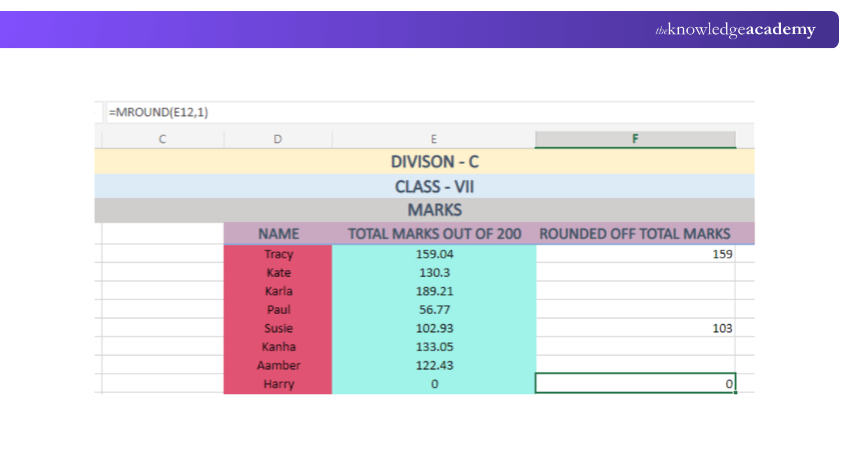Click rounded marks cell showing 103
Screen dimensions: 850x450
pyautogui.click(x=635, y=328)
